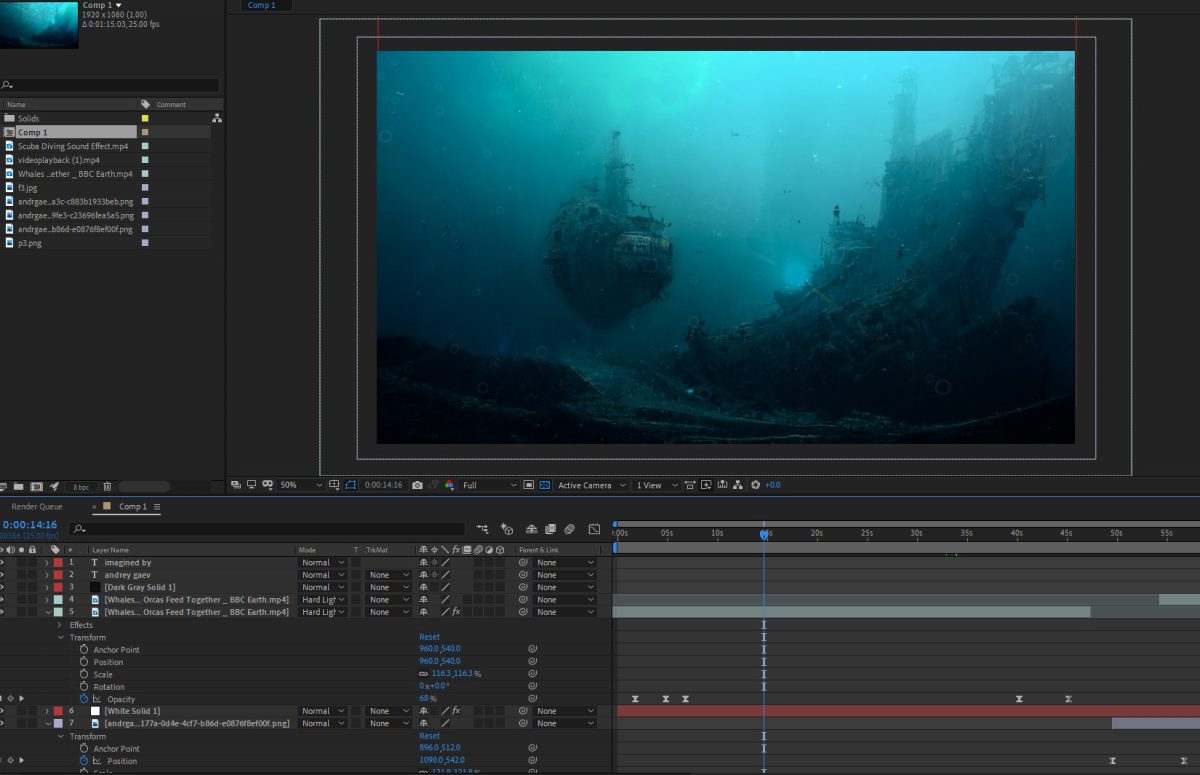Open the project flowchart icon beside Solids
The height and width of the screenshot is (775, 1200).
click(216, 118)
